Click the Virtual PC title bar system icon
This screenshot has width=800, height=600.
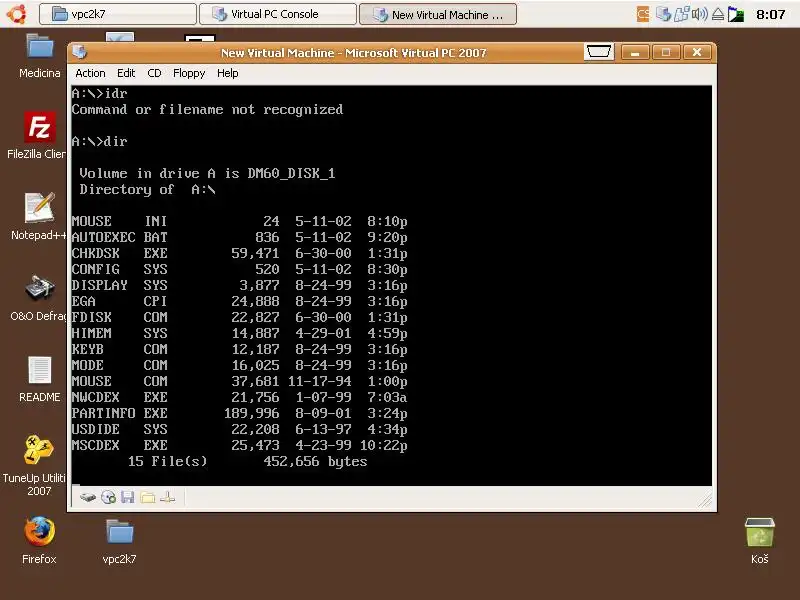tap(80, 52)
